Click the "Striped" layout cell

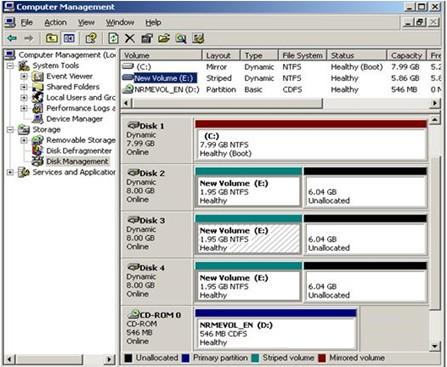[x=219, y=78]
